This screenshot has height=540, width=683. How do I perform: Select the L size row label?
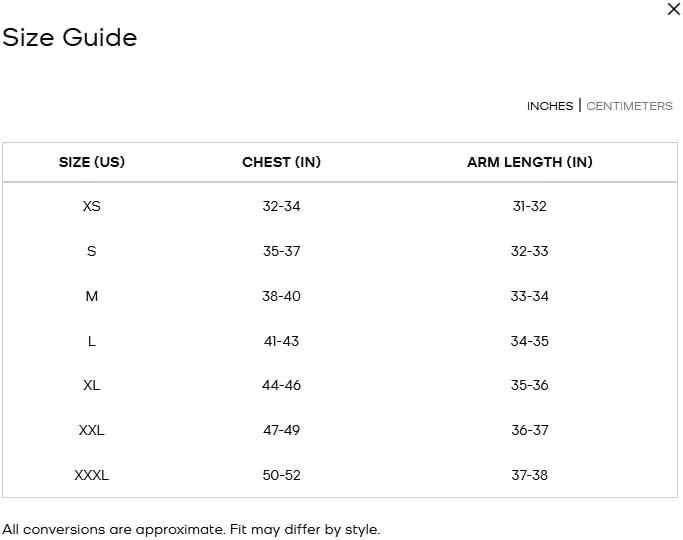(92, 341)
